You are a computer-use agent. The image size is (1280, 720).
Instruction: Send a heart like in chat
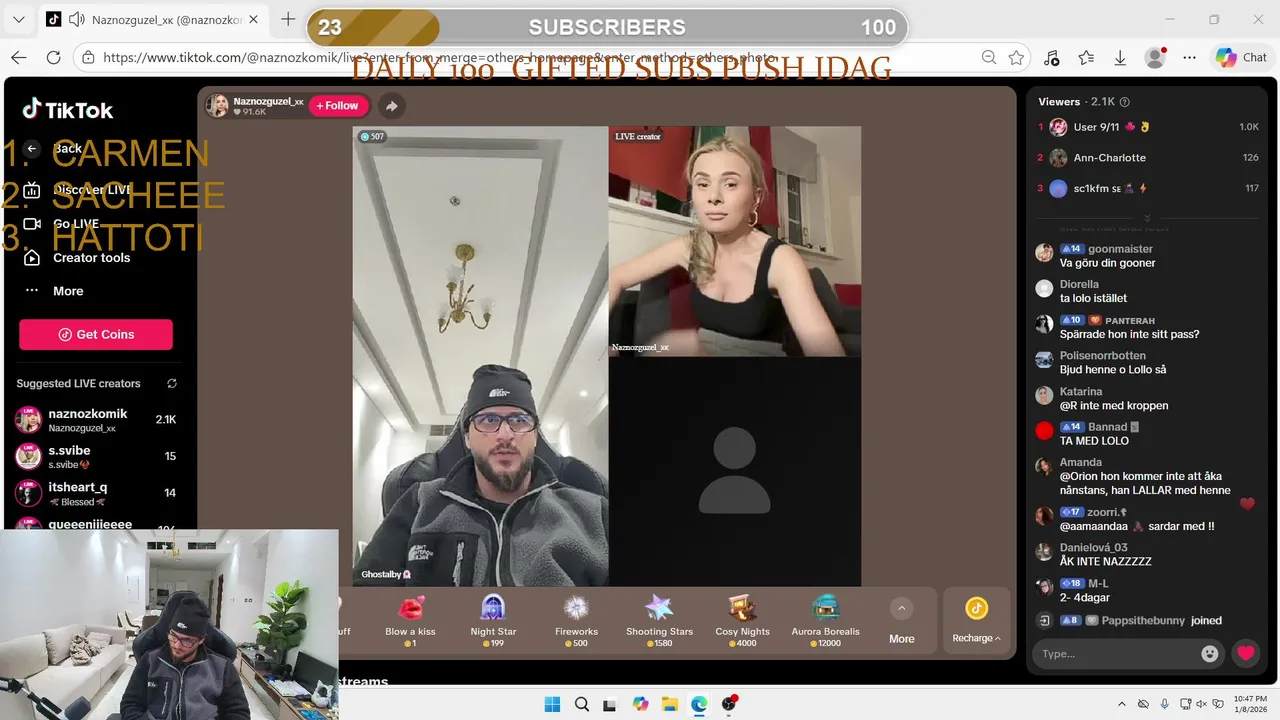(x=1245, y=653)
